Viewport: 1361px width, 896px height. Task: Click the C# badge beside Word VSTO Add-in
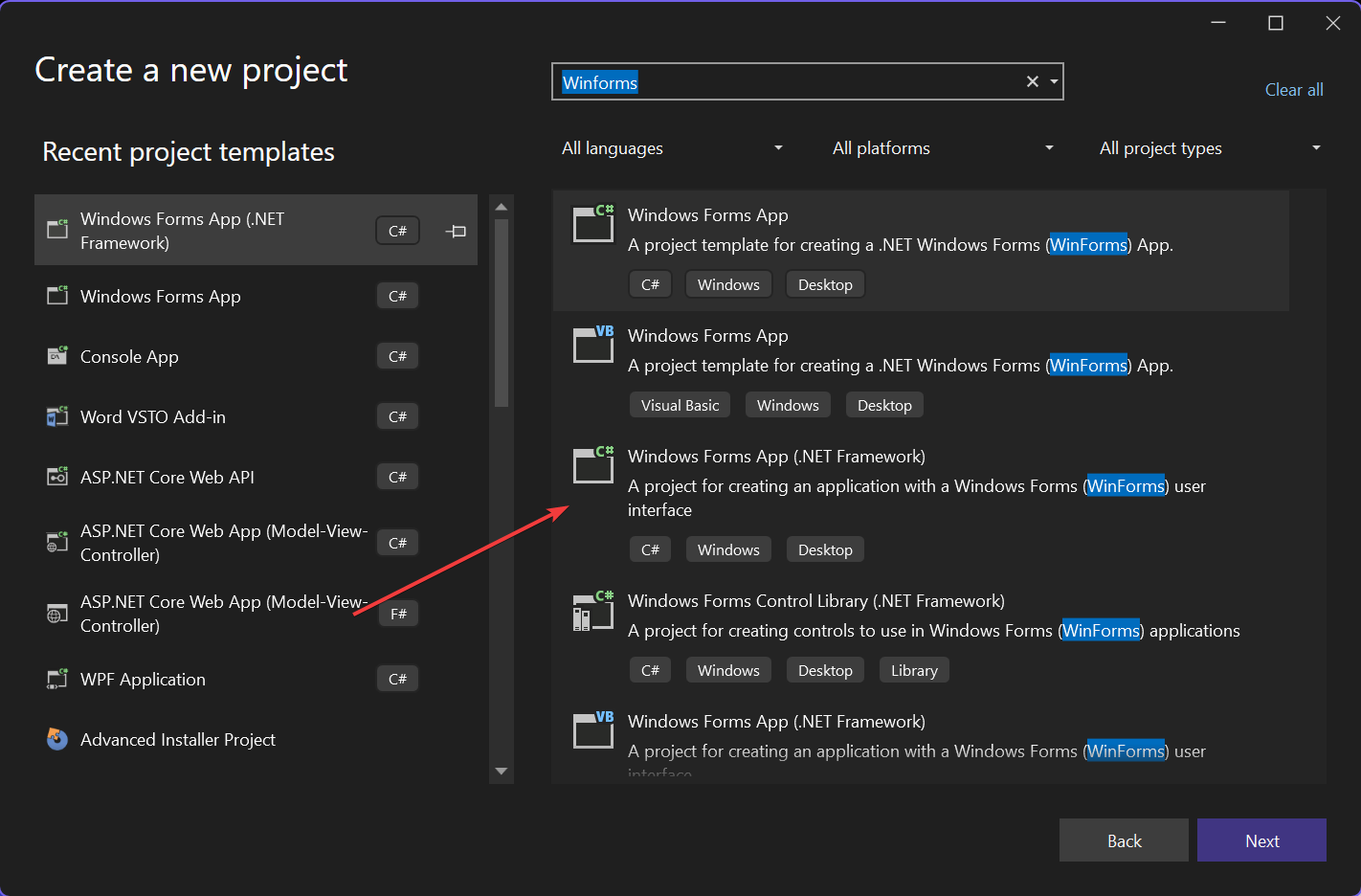pos(397,416)
